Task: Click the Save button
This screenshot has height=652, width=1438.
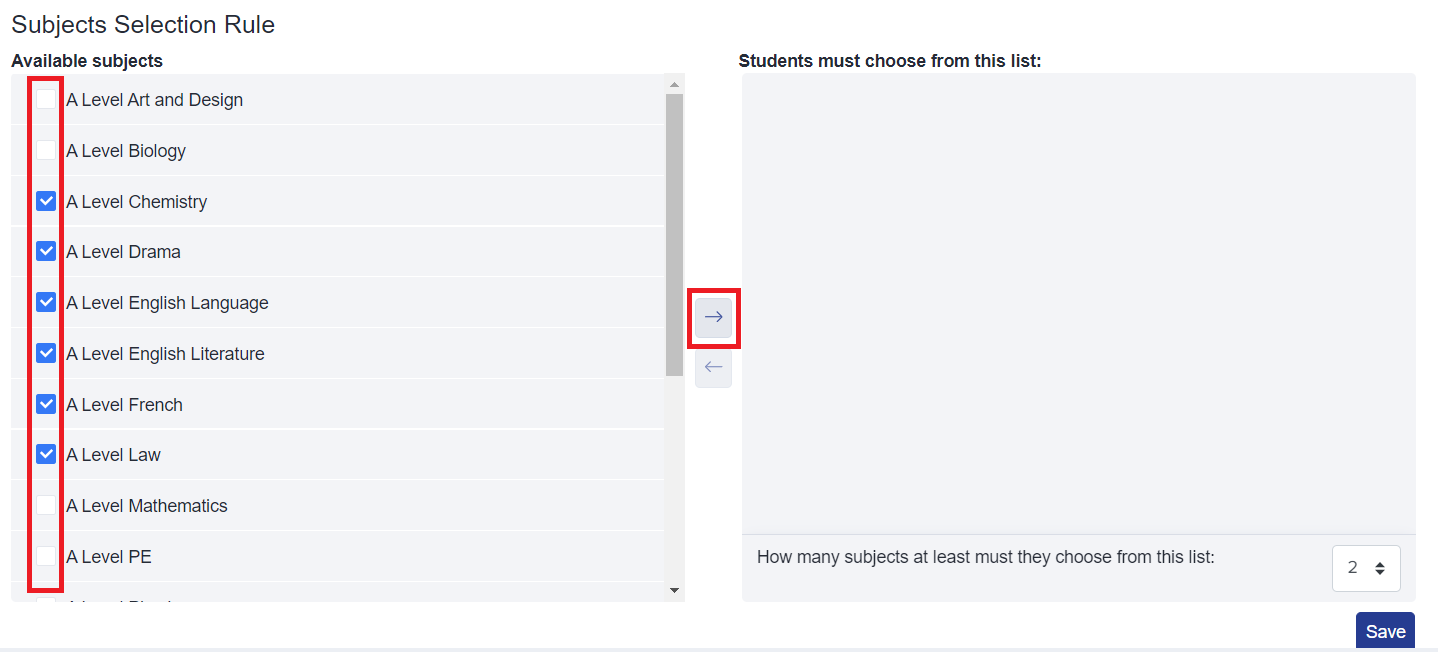Action: [1385, 630]
